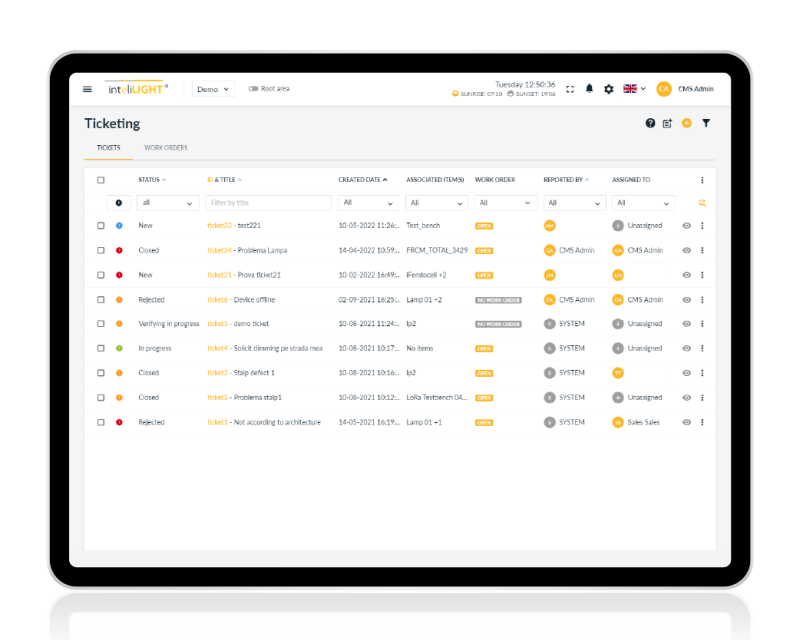Click the new item icon next to help
800x640 pixels.
(667, 123)
